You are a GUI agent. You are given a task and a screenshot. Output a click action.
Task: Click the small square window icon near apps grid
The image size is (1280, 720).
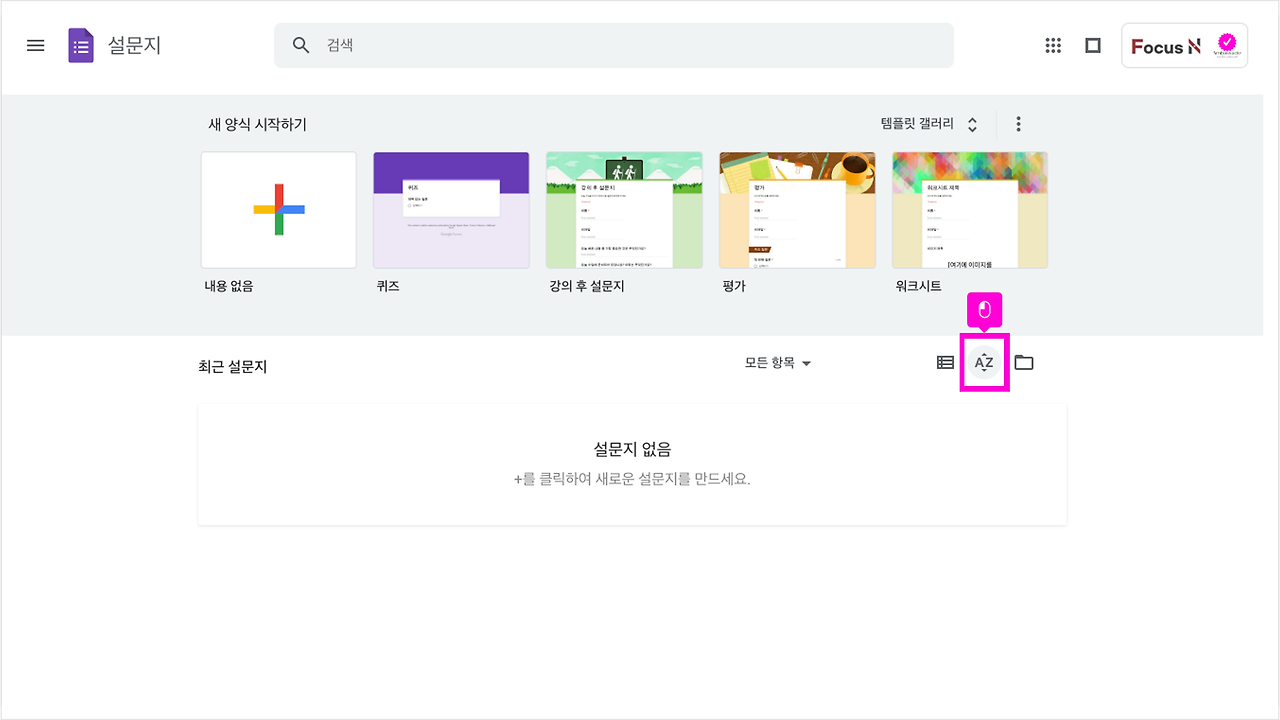point(1092,45)
